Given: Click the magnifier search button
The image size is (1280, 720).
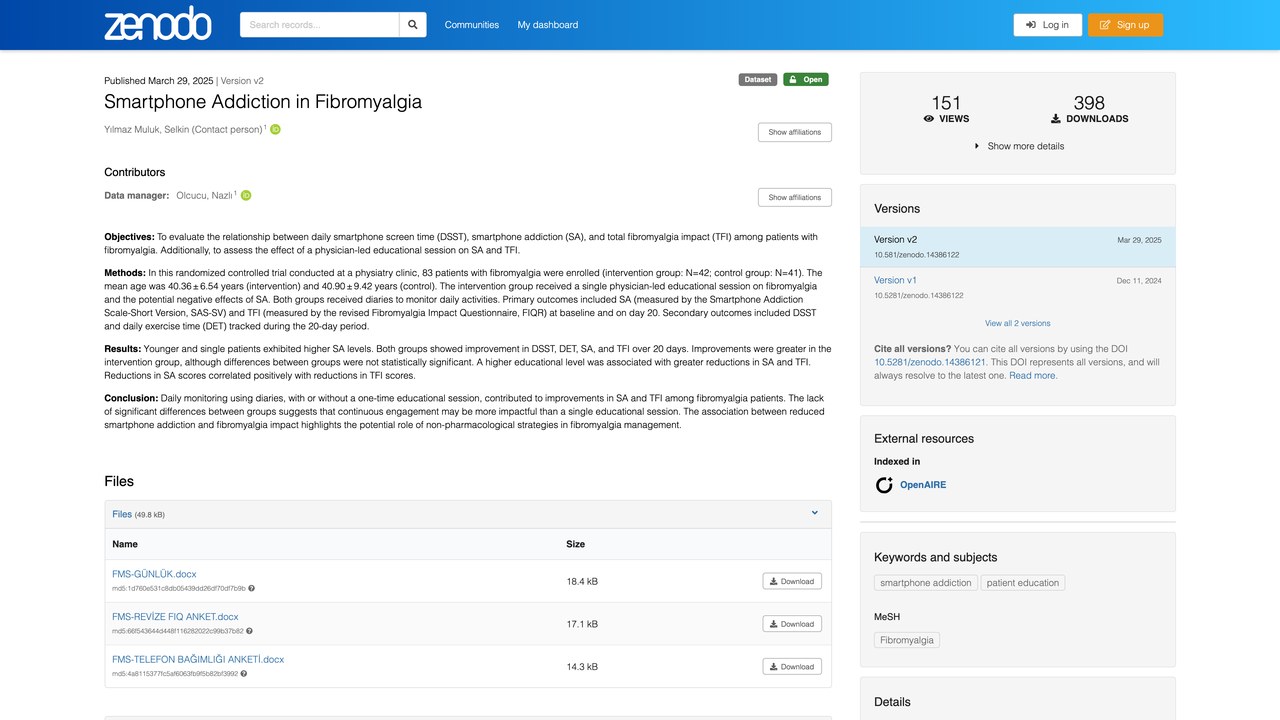Looking at the screenshot, I should tap(413, 25).
